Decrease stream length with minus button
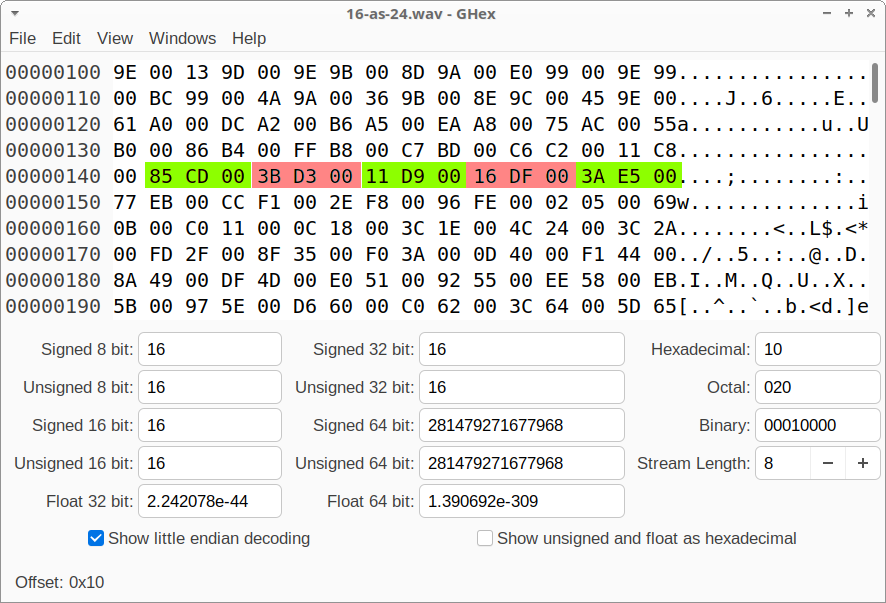The height and width of the screenshot is (603, 886). pos(827,463)
